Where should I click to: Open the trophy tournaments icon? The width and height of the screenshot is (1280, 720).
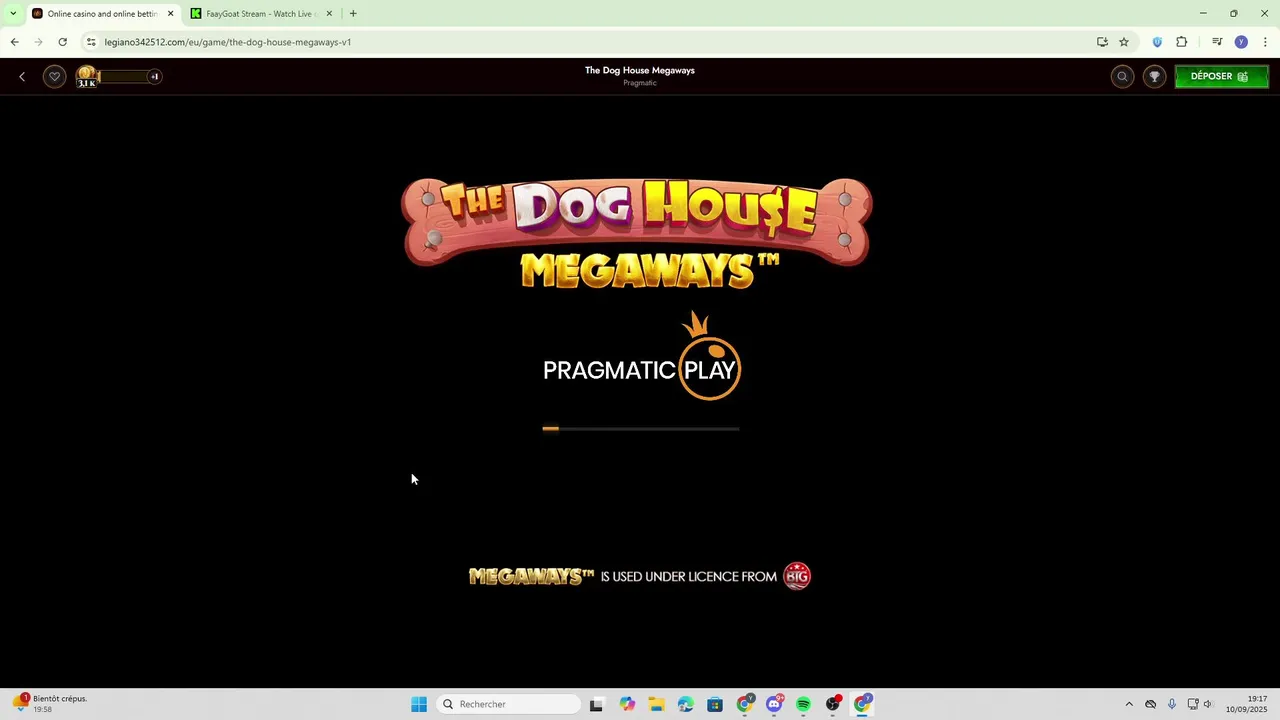[x=1154, y=77]
